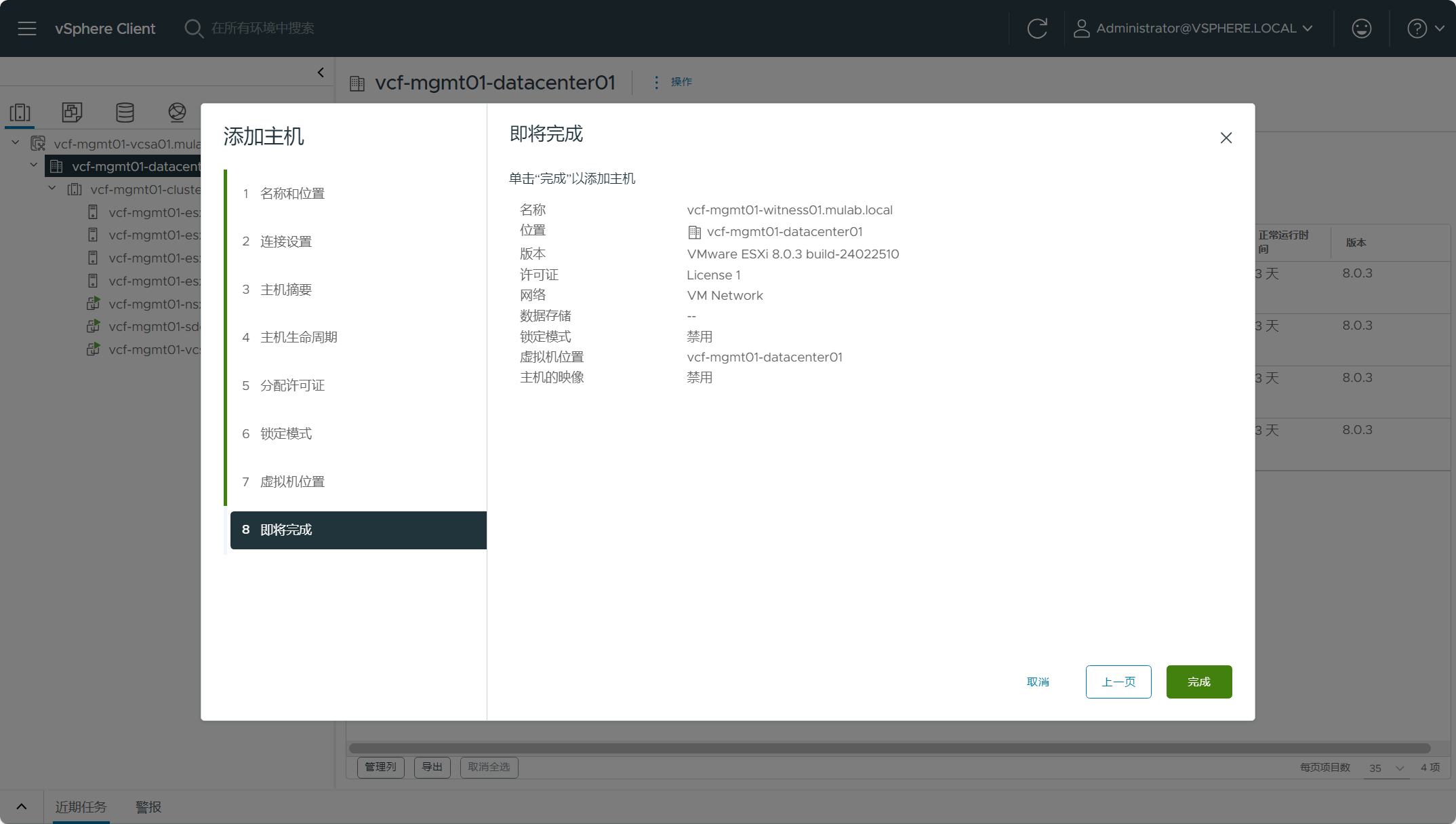1456x824 pixels.
Task: Click the global search field
Action: coord(263,28)
